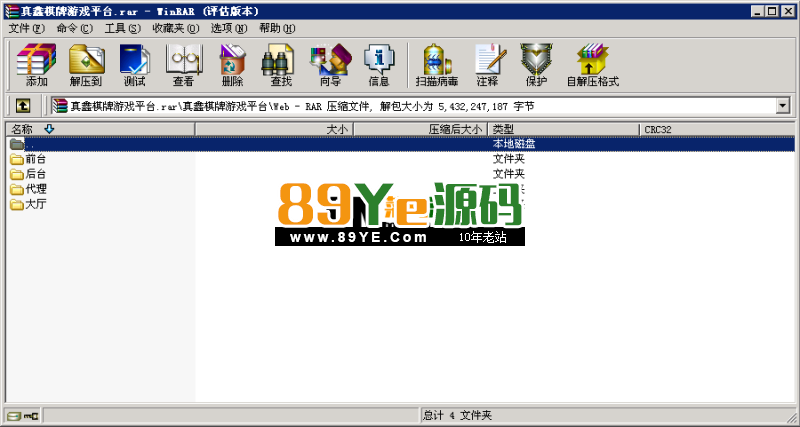Viewport: 800px width, 427px height.
Task: Go up one folder level button
Action: click(22, 105)
